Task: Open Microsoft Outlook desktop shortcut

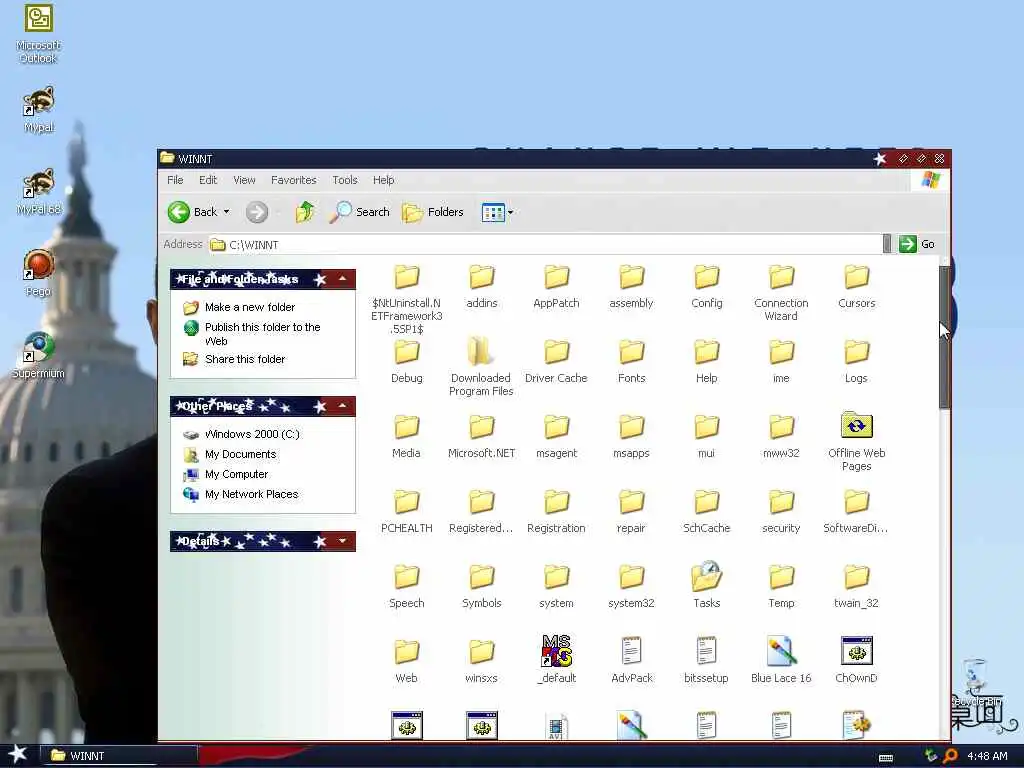Action: click(x=38, y=33)
